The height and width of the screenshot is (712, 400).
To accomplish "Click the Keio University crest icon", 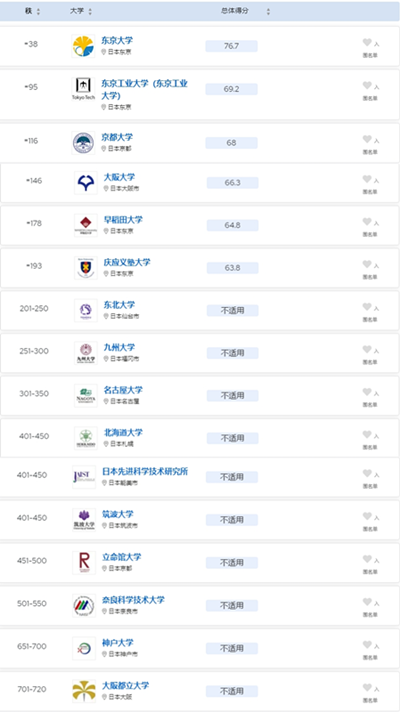I will pos(86,268).
